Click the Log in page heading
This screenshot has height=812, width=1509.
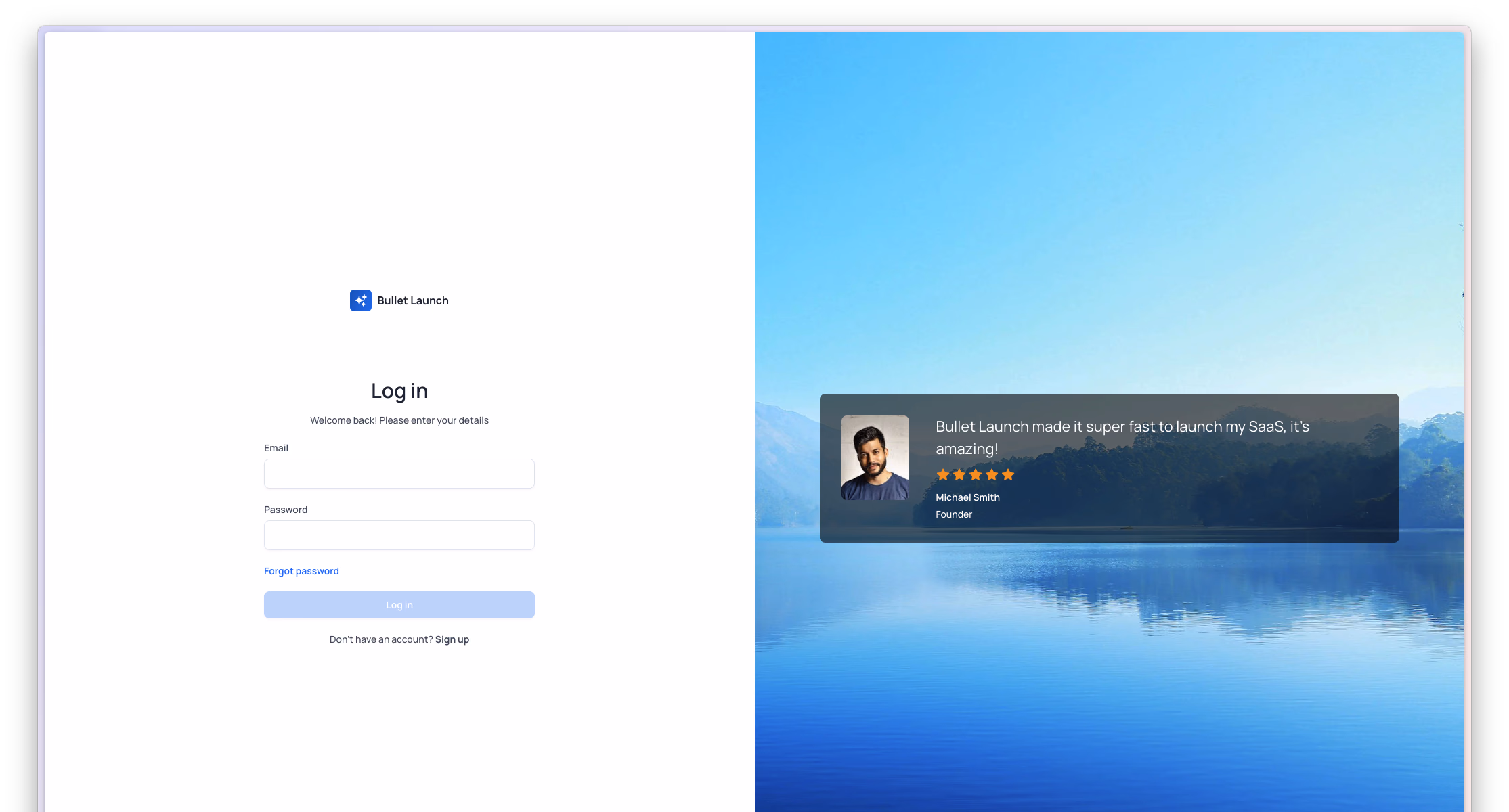coord(399,390)
